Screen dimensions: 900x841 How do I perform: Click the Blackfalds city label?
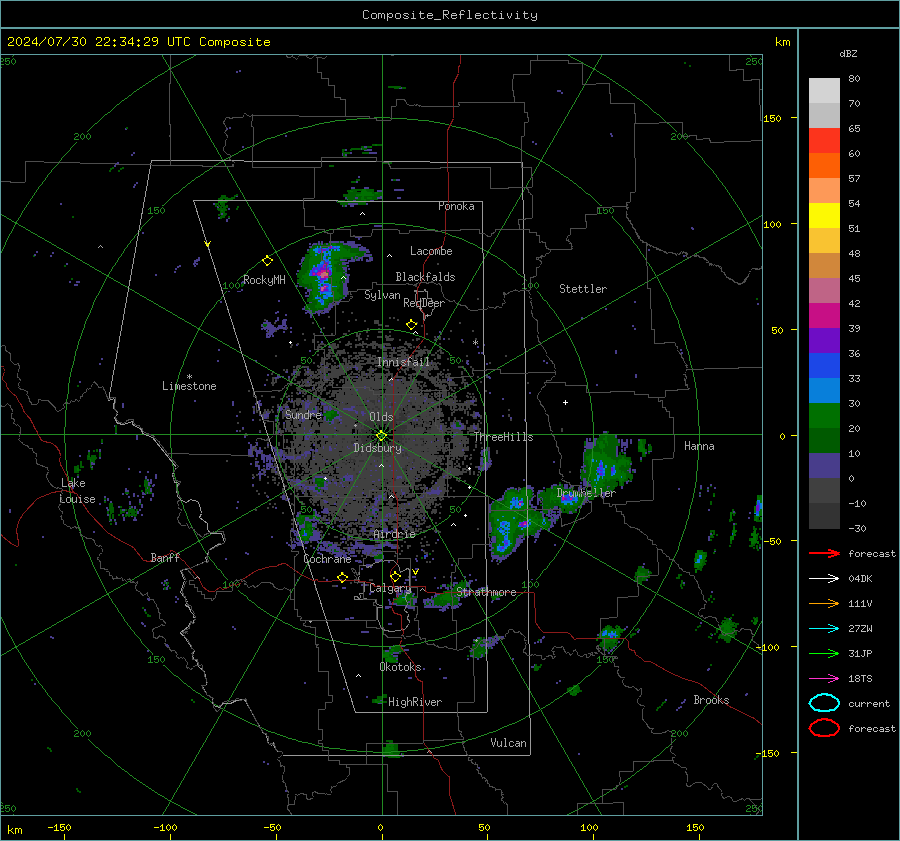[425, 277]
